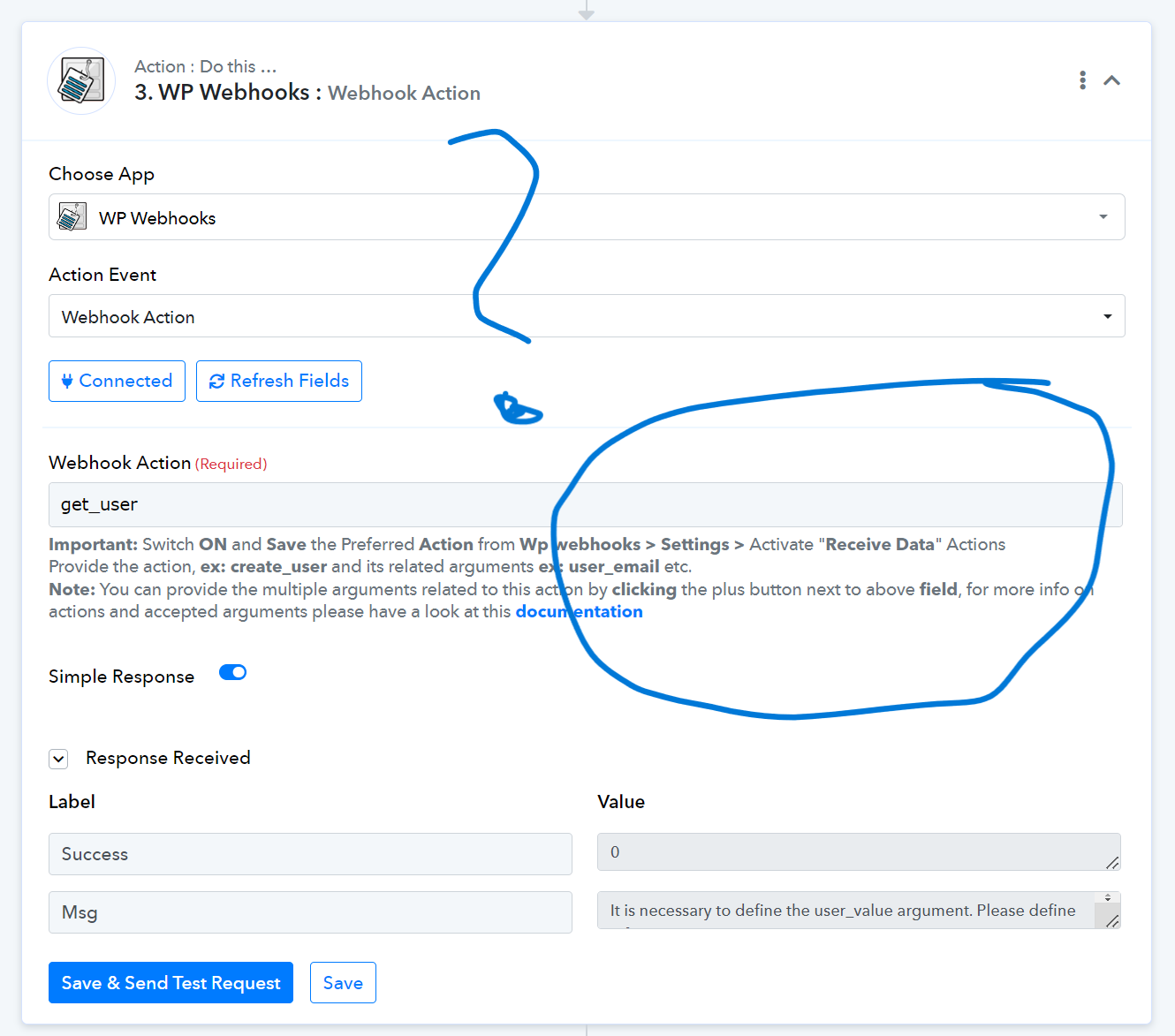Click the Msg label field
1175x1036 pixels.
(310, 912)
